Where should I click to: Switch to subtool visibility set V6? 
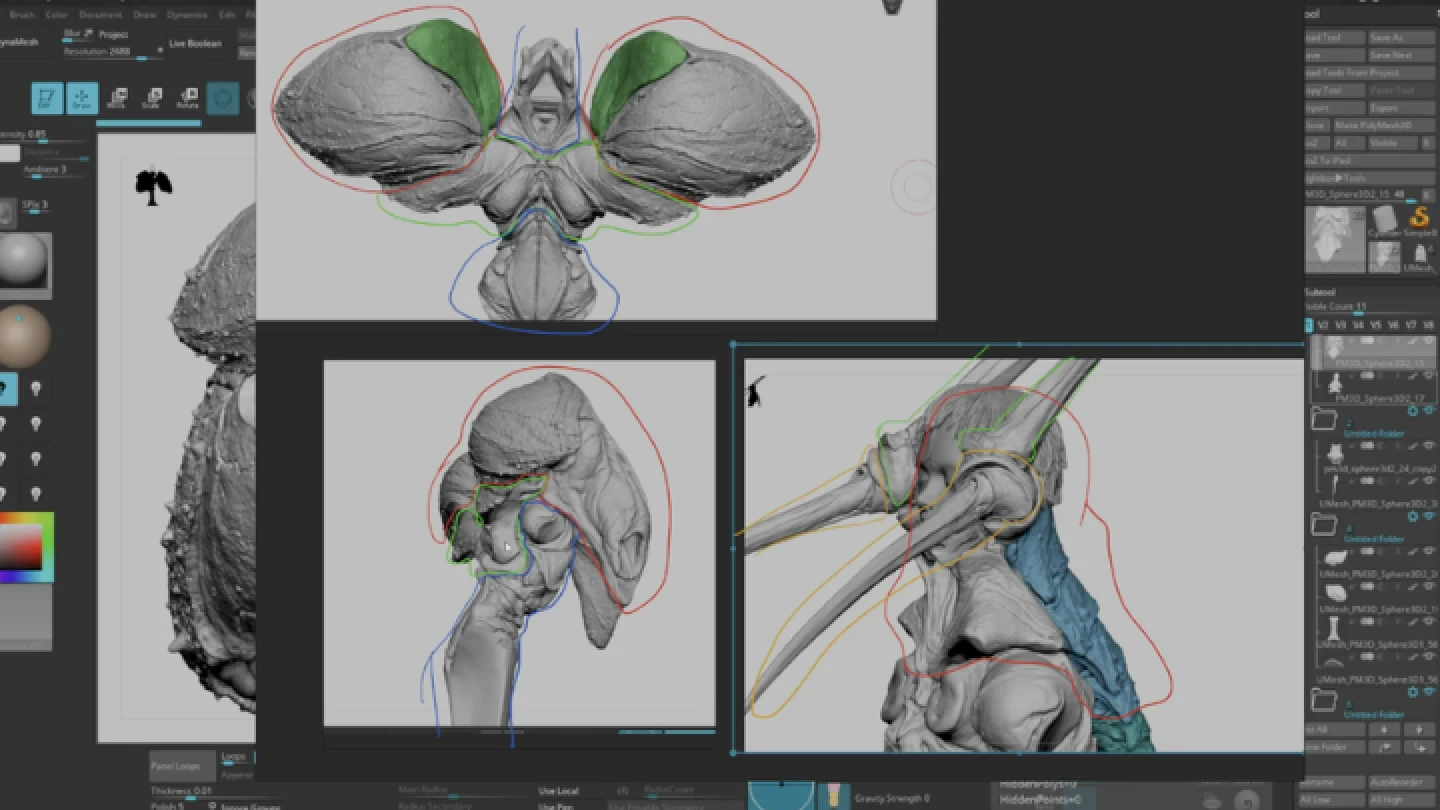point(1393,325)
